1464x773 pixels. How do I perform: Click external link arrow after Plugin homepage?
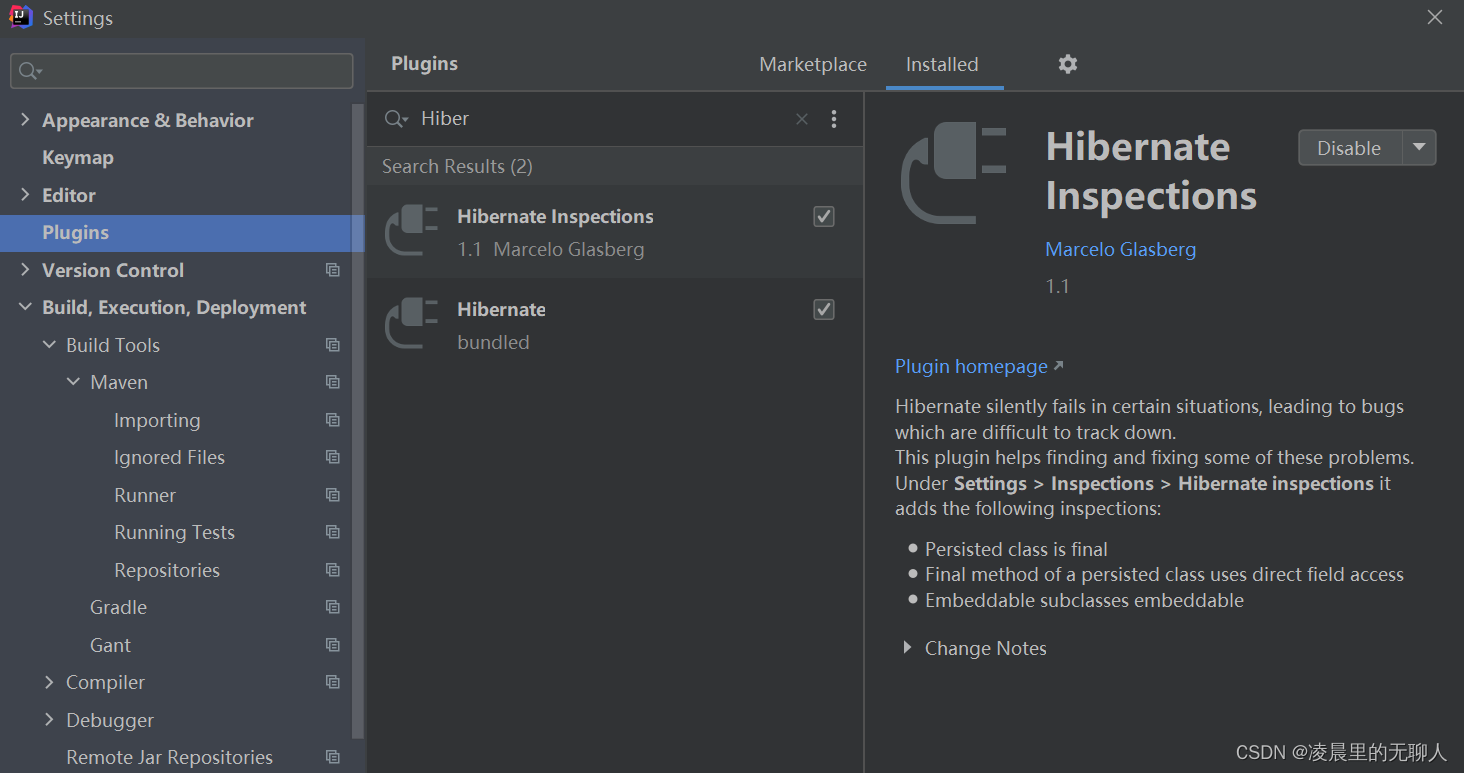pos(1058,366)
